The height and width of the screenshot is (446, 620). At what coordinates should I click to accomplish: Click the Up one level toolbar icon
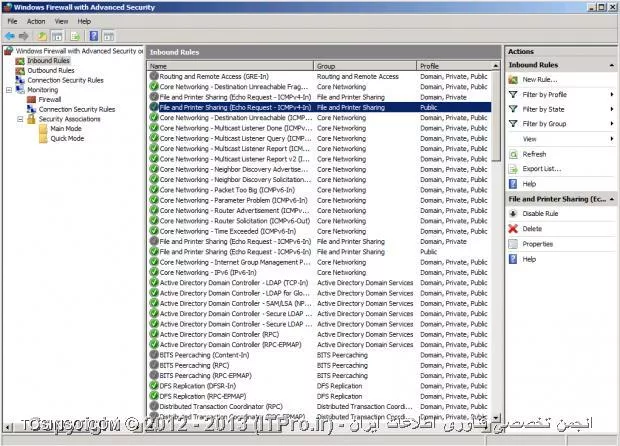tap(42, 36)
